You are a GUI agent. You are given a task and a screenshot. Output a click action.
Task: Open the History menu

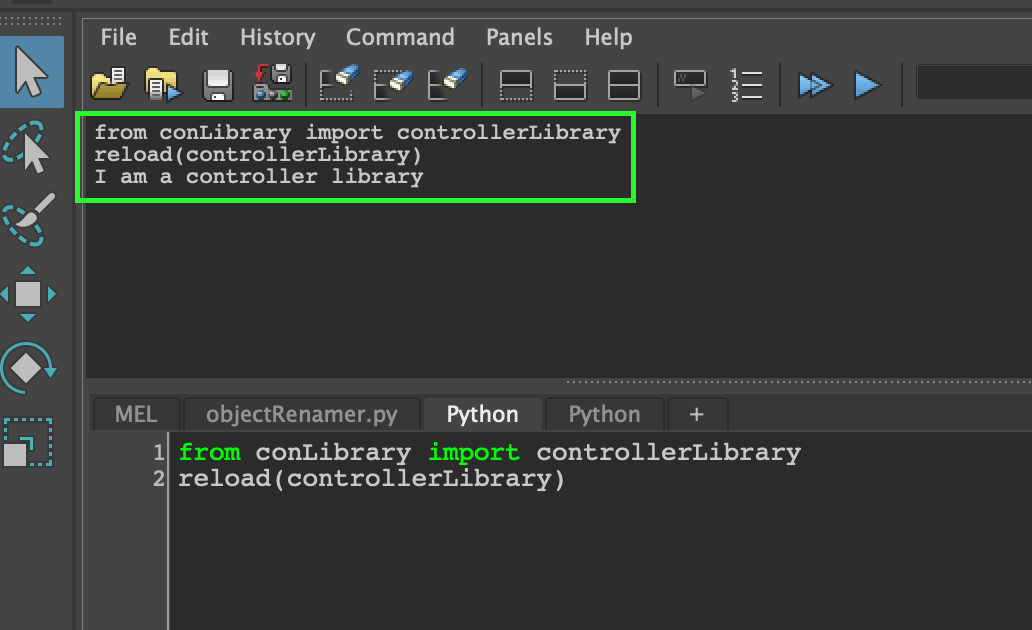coord(277,38)
